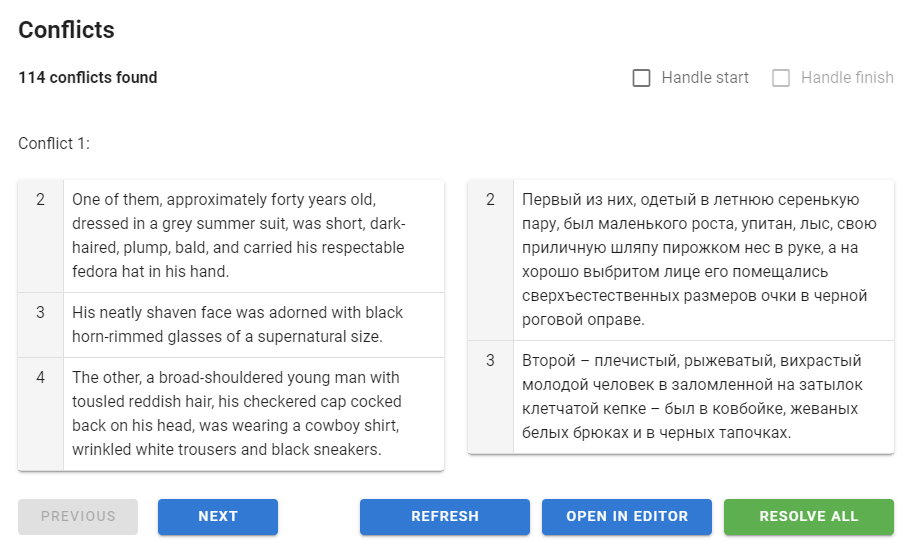Select row number 2 in Russian panel
Screen dimensions: 910x553
[491, 200]
